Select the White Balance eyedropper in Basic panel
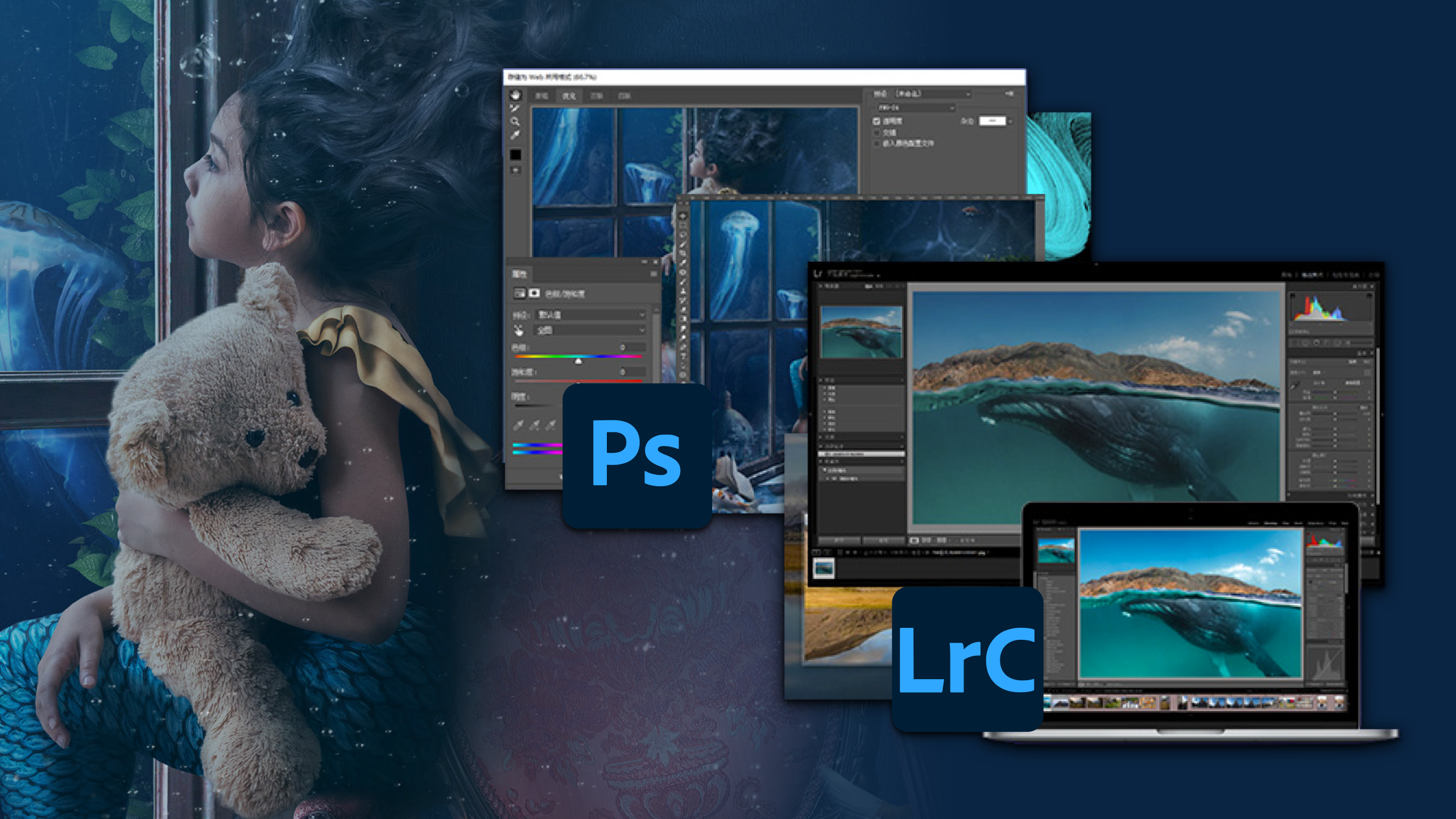Screen dimensions: 1456x819 (1295, 386)
